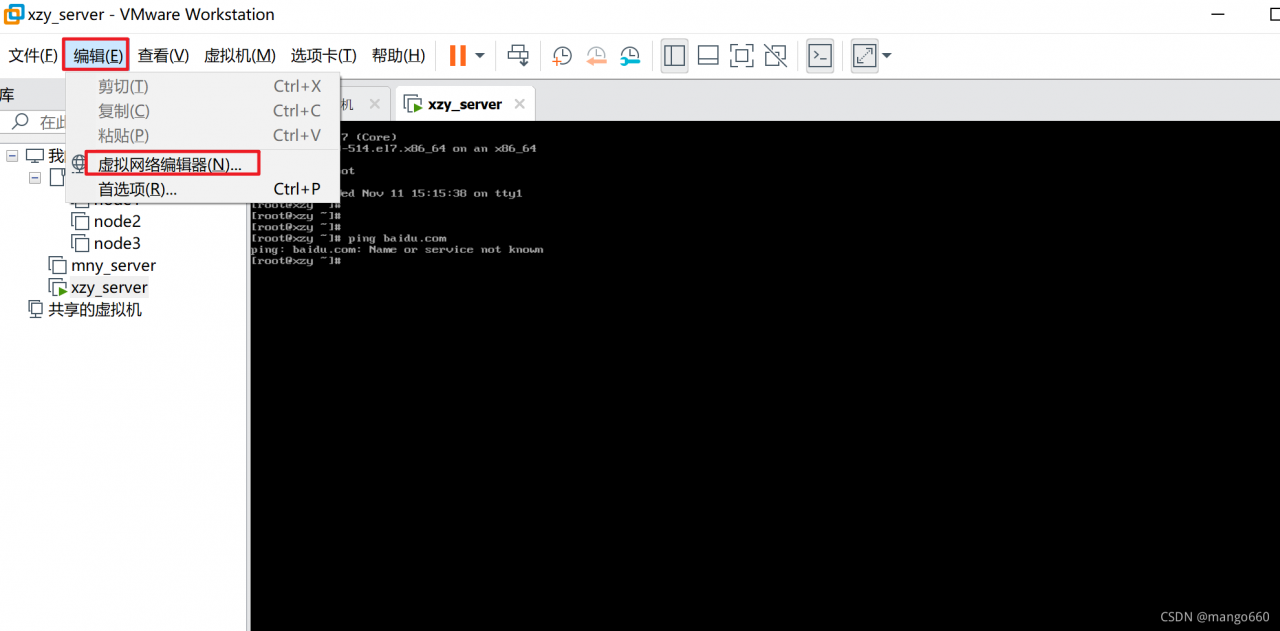The image size is (1280, 631).
Task: Open snapshot manager with the wrench clock icon
Action: click(x=629, y=56)
